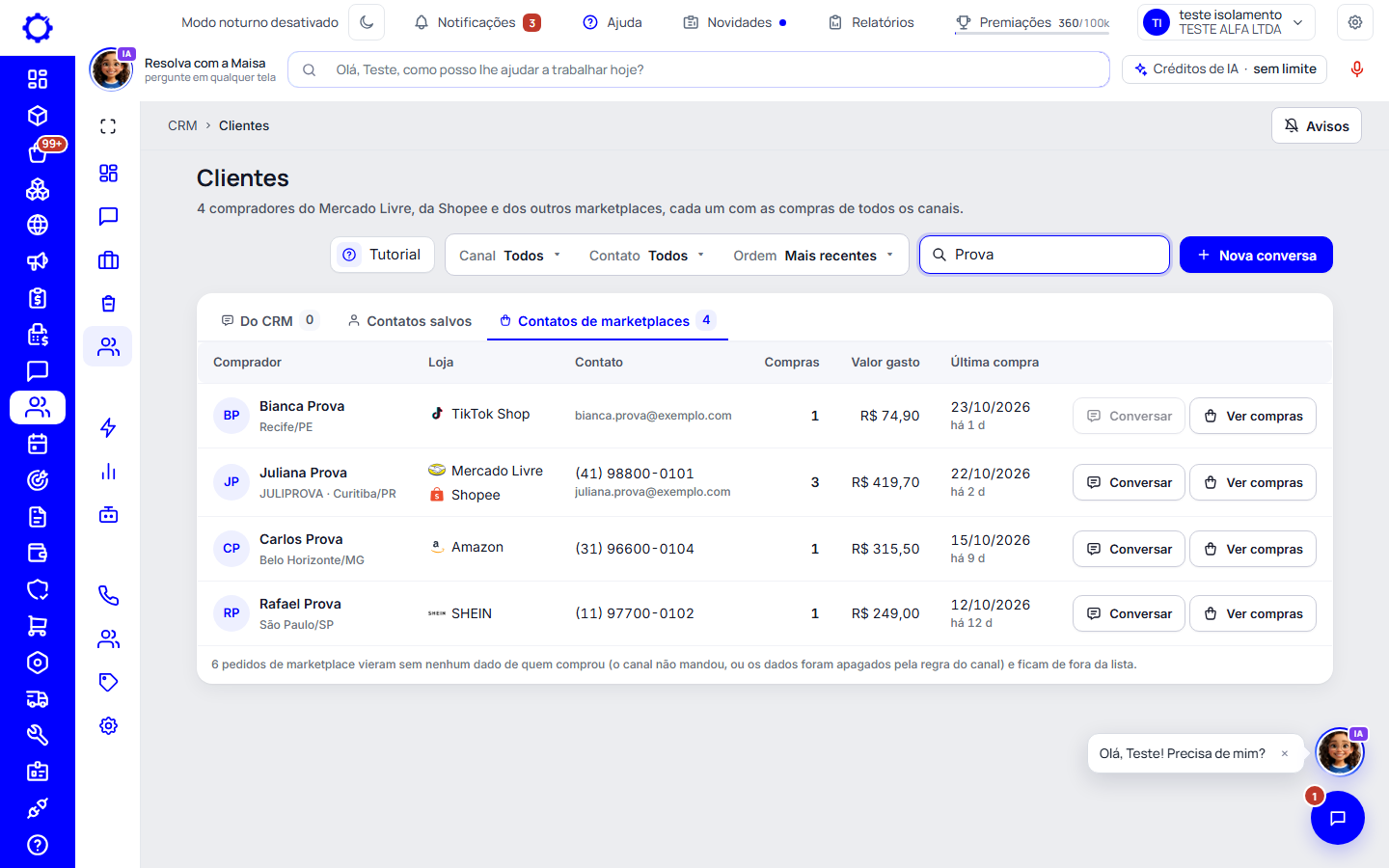The image size is (1389, 868).
Task: Click the Avisos button
Action: pyautogui.click(x=1317, y=126)
